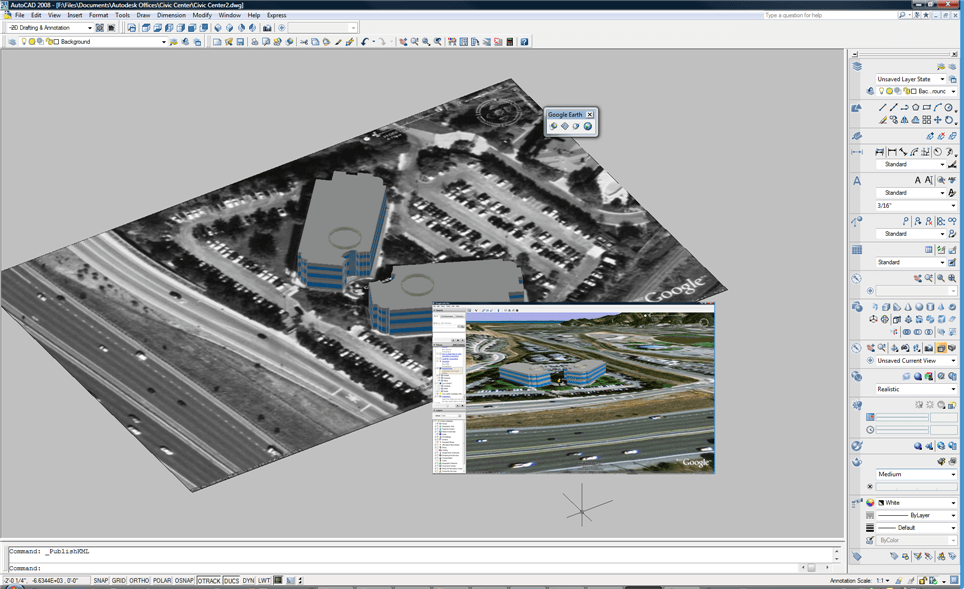The width and height of the screenshot is (964, 589).
Task: Click the Cut scissors icon
Action: point(304,42)
